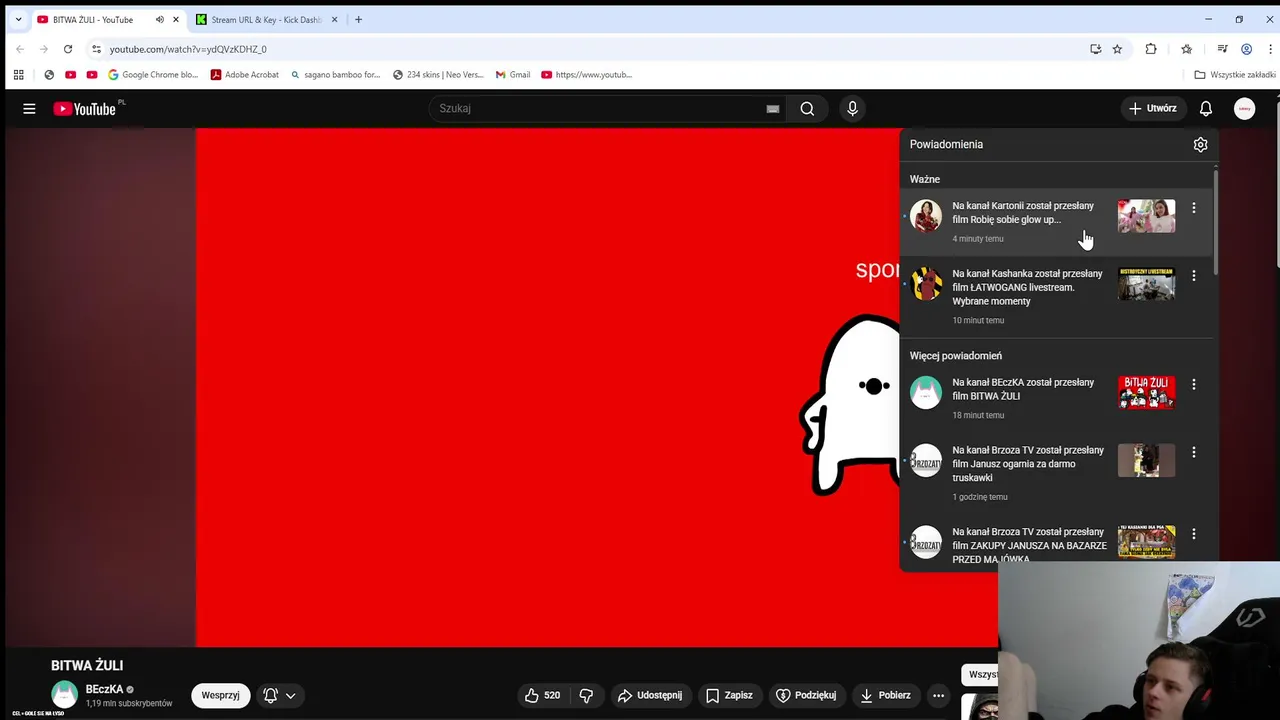The image size is (1280, 720).
Task: Open the YouTube hamburger guide menu
Action: point(29,108)
